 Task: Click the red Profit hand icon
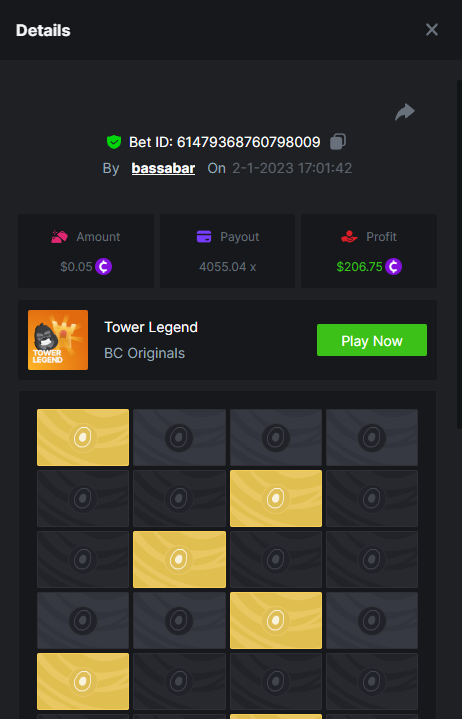[349, 237]
